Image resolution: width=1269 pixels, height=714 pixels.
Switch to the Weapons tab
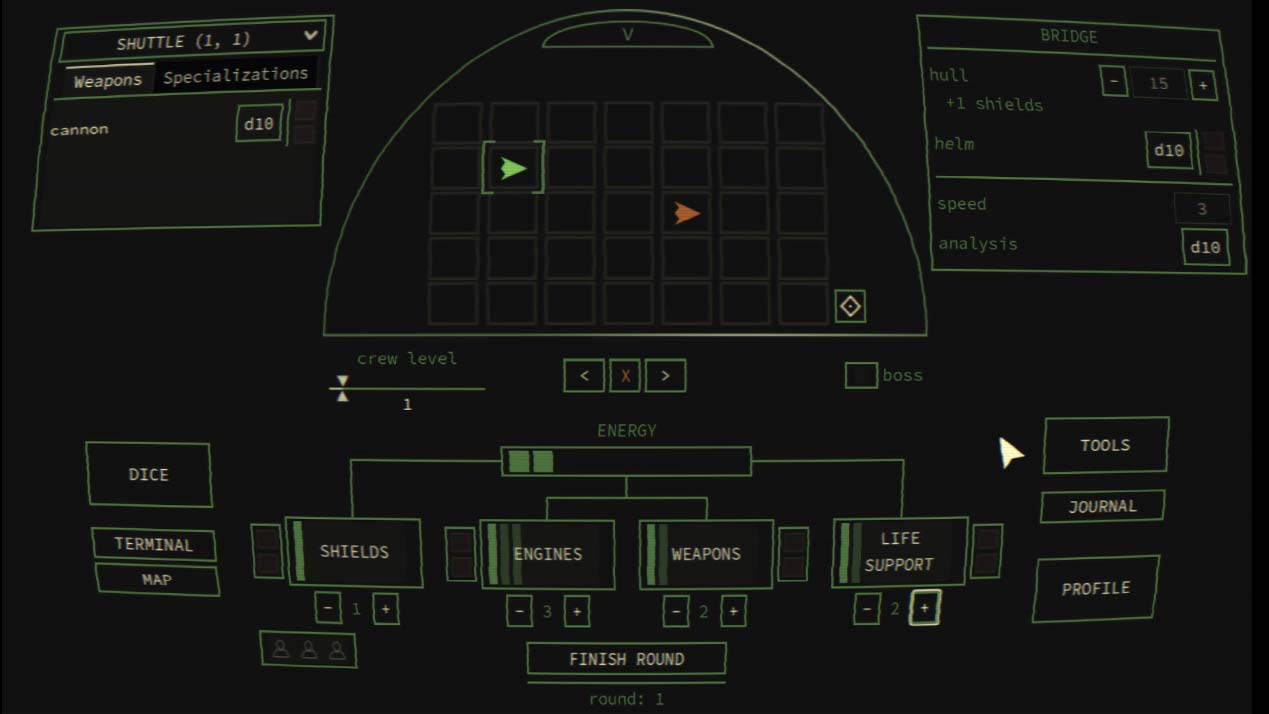108,80
